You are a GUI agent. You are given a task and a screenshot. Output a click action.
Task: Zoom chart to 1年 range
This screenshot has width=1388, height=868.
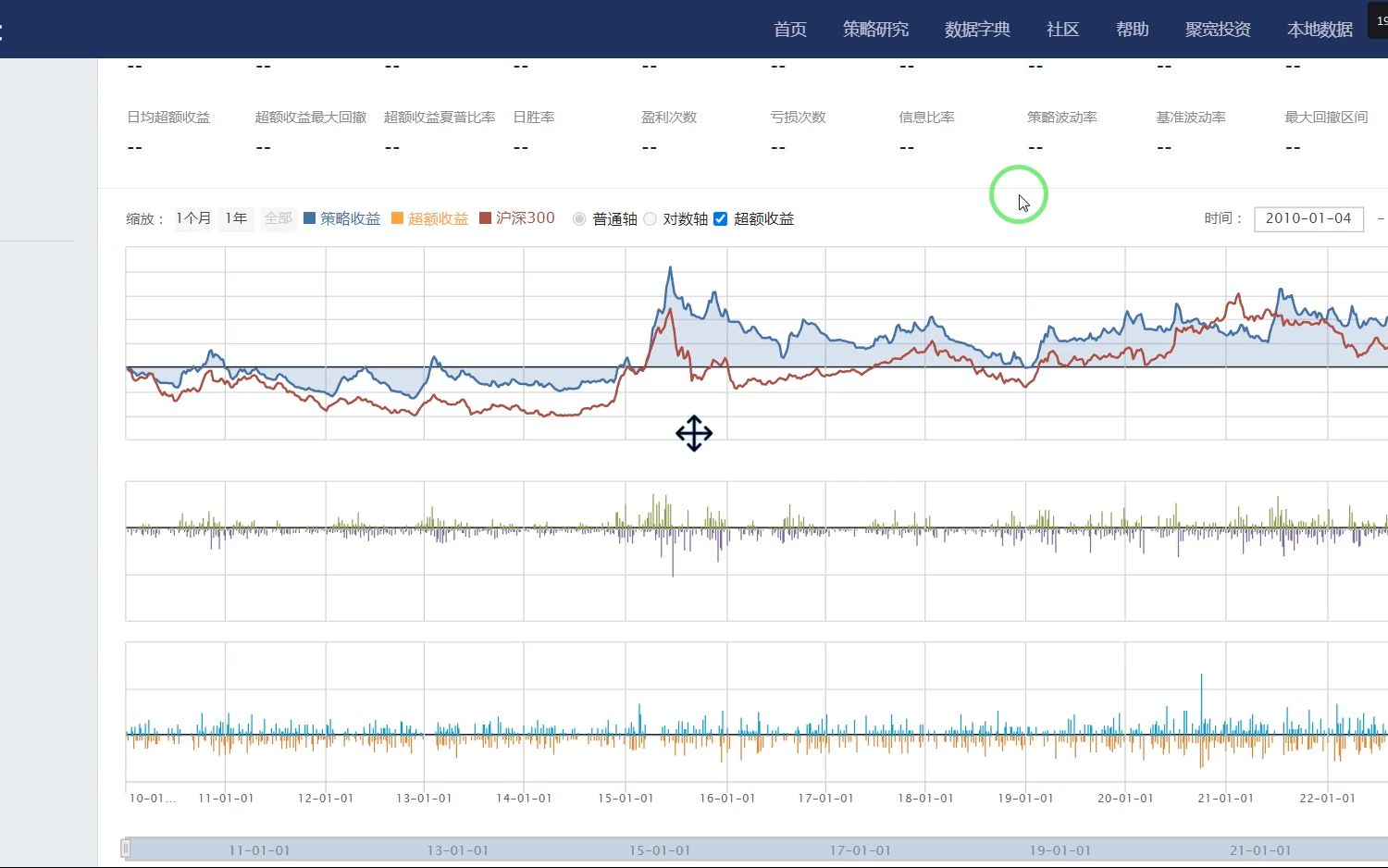click(x=236, y=218)
